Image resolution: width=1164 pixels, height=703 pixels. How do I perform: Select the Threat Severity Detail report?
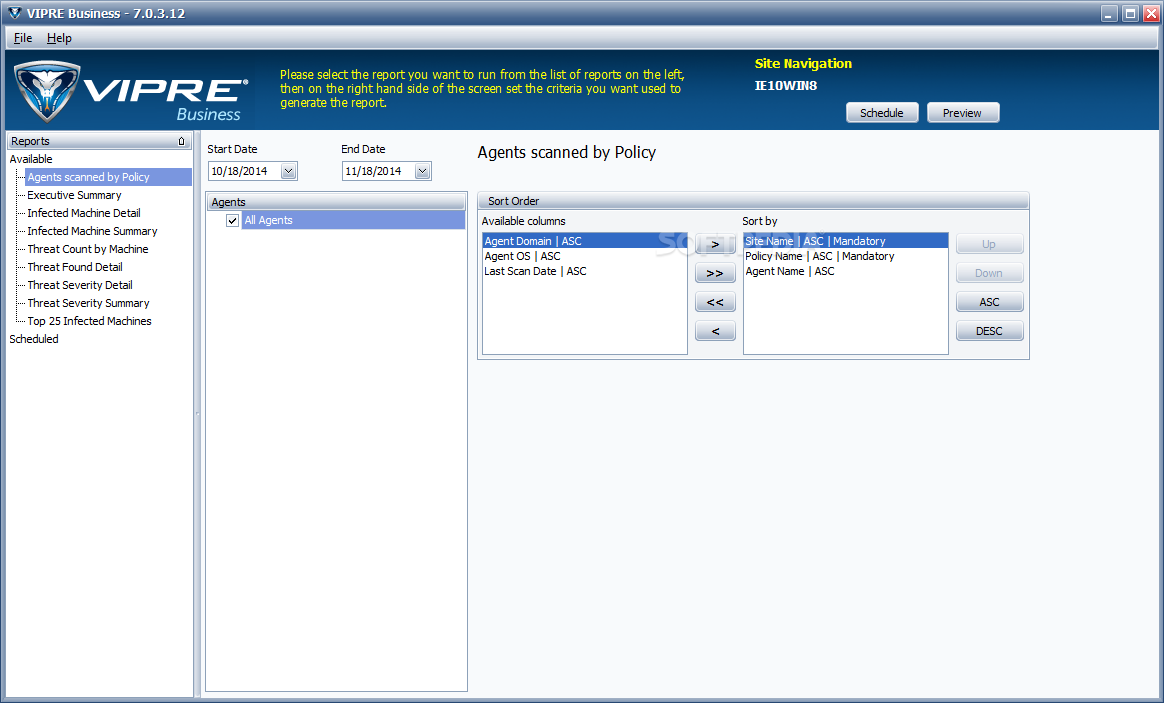pos(80,285)
